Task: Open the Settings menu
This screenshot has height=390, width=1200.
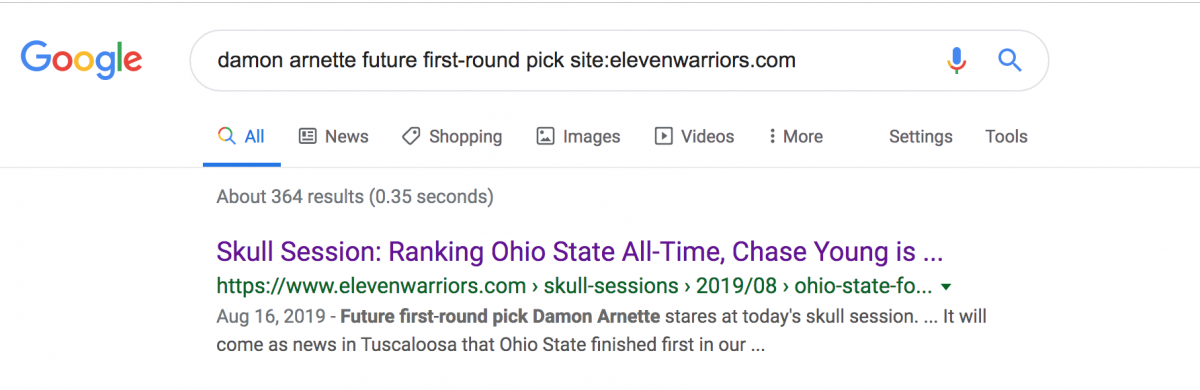Action: coord(920,137)
